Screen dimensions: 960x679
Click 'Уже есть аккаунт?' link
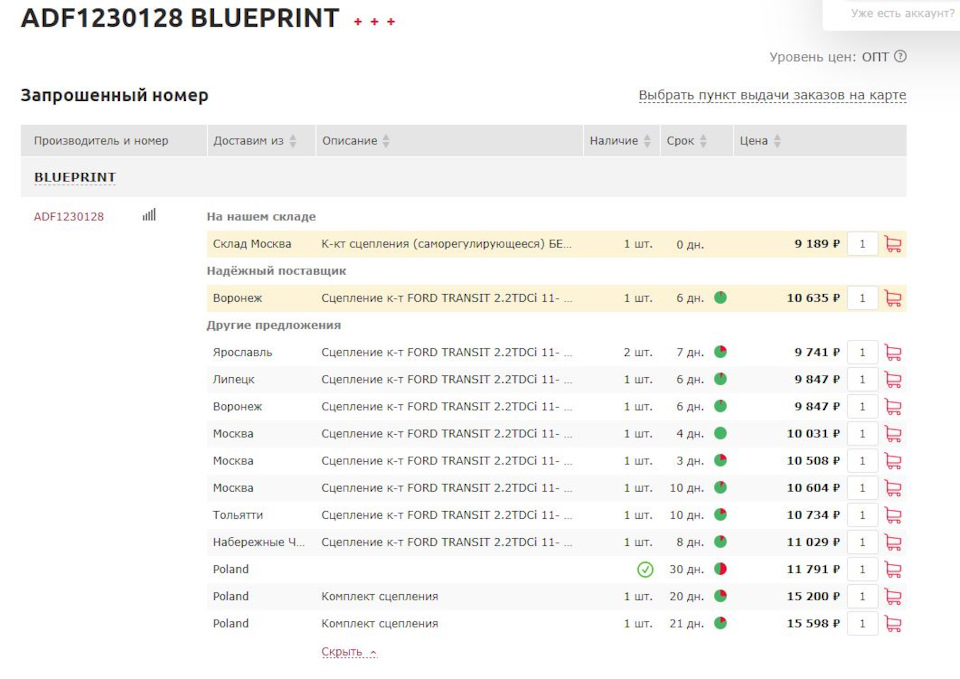[x=902, y=13]
